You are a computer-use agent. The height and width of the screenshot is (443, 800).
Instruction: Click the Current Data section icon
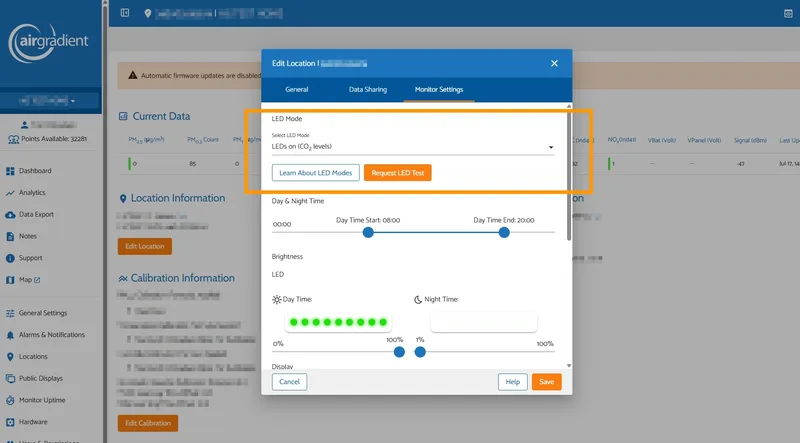pyautogui.click(x=123, y=116)
